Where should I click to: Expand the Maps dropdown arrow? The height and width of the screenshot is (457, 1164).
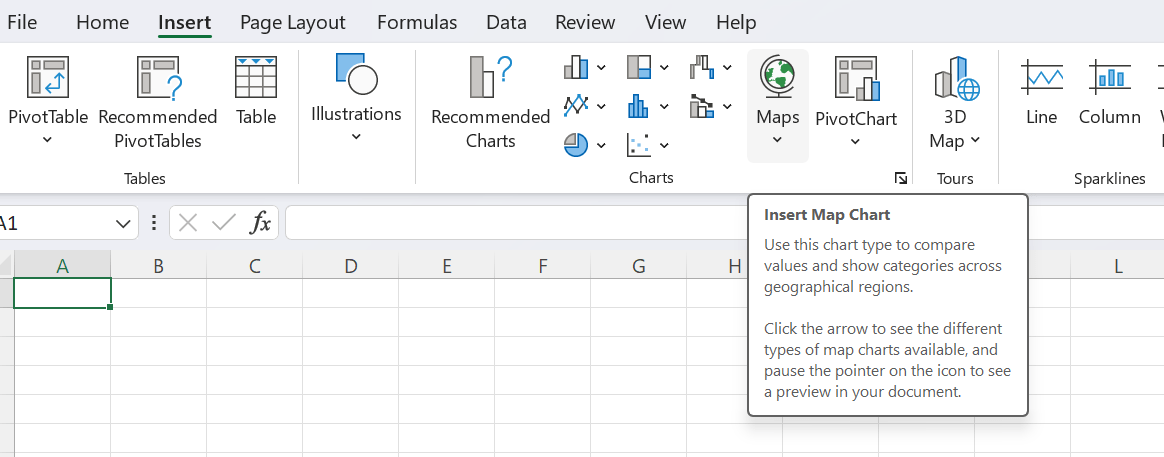[x=777, y=139]
